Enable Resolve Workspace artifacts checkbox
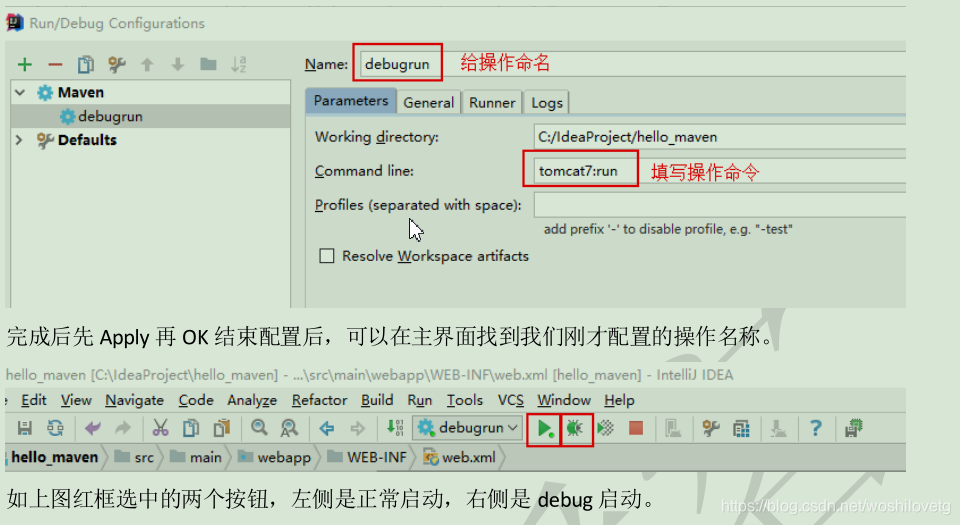The height and width of the screenshot is (525, 960). tap(327, 256)
